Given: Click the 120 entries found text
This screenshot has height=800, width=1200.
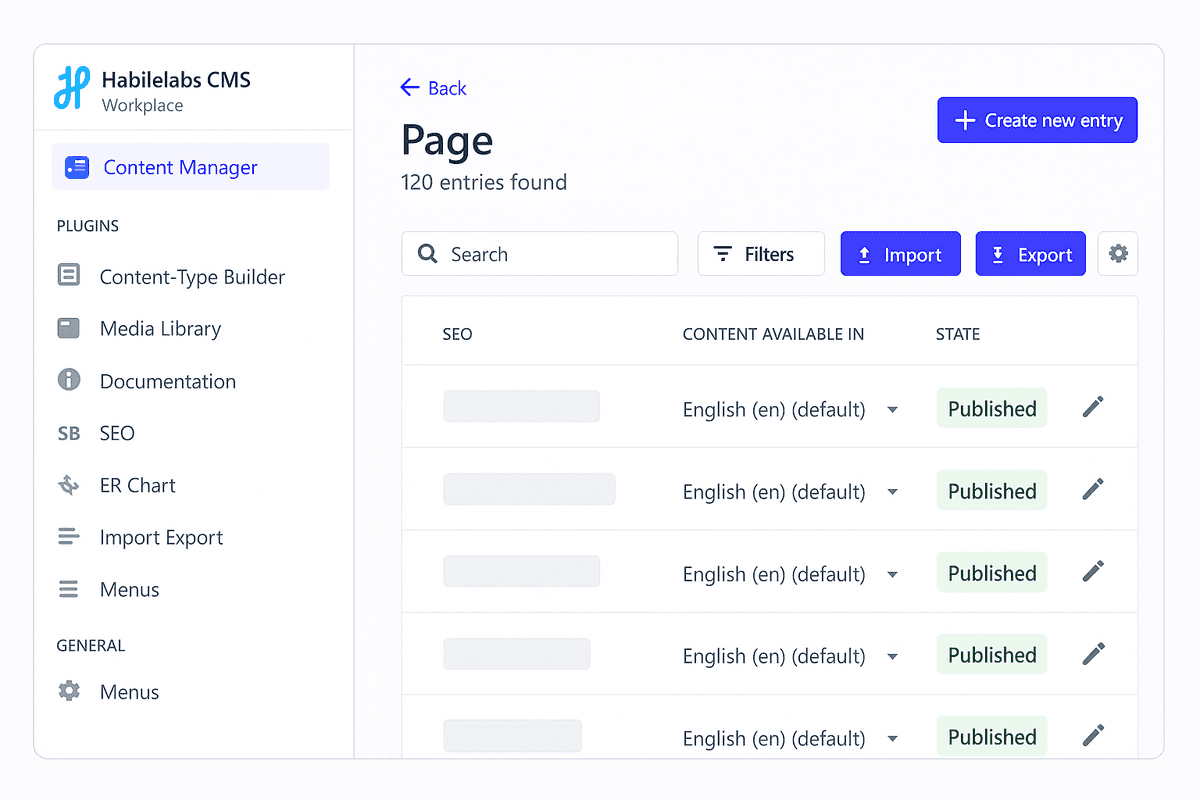Looking at the screenshot, I should point(484,182).
